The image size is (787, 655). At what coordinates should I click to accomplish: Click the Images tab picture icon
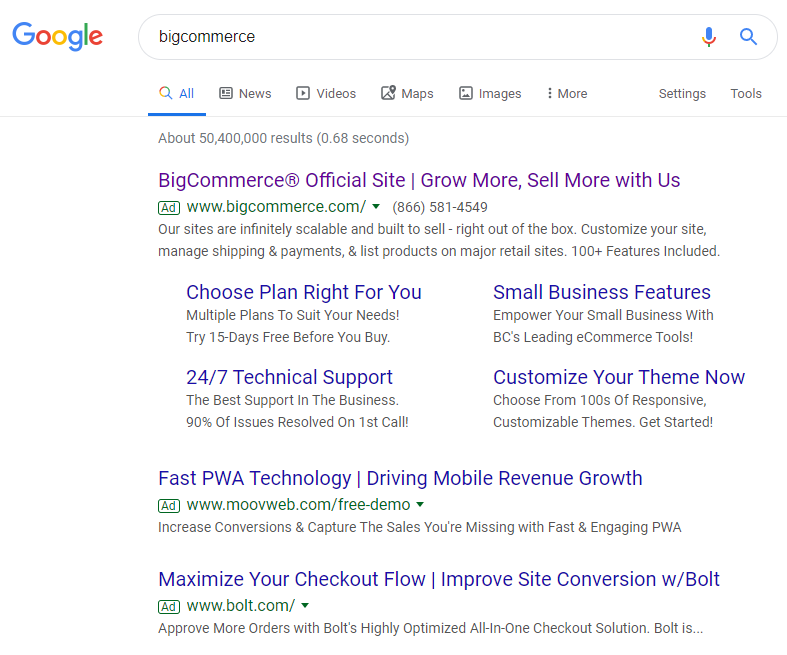pyautogui.click(x=466, y=93)
